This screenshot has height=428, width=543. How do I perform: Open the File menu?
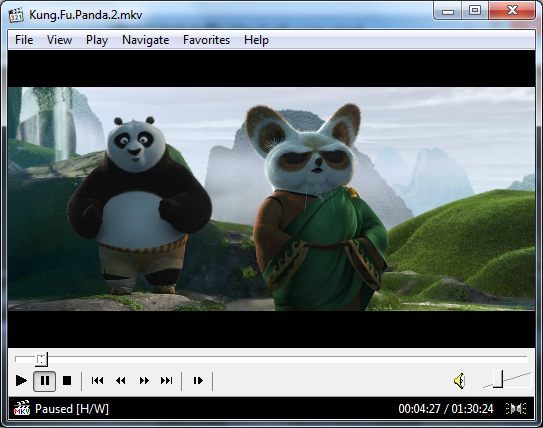(24, 40)
